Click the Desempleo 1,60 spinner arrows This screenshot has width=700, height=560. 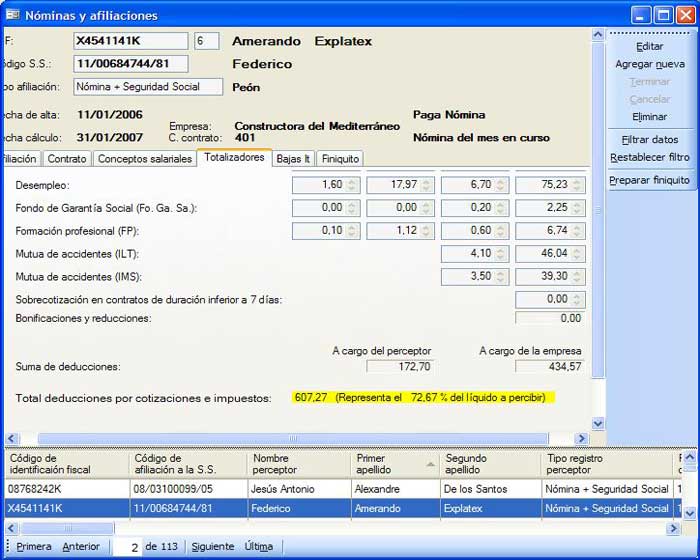click(x=352, y=185)
